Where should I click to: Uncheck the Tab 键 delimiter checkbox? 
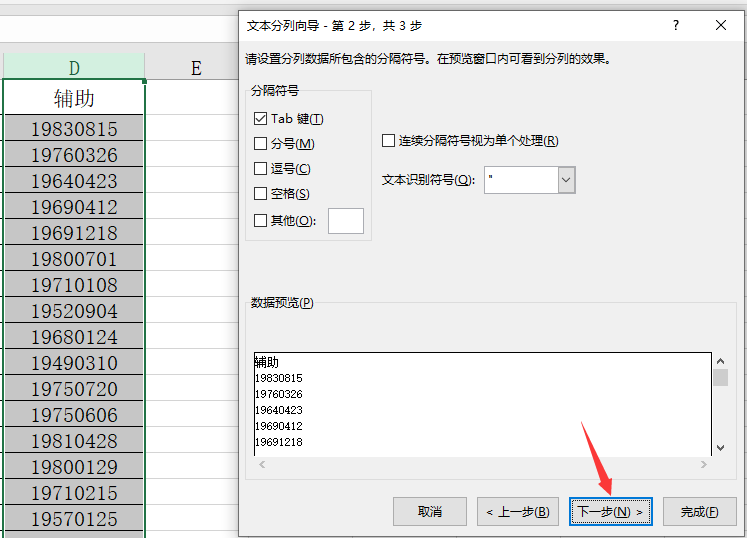261,119
